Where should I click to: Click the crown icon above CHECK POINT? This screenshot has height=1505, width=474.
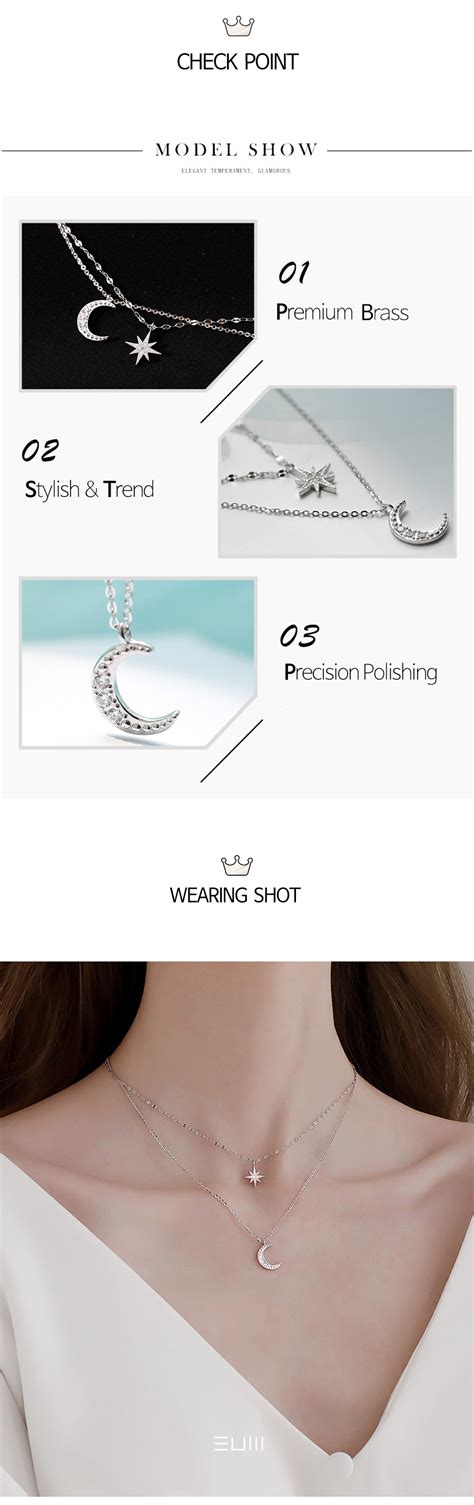coord(237,26)
